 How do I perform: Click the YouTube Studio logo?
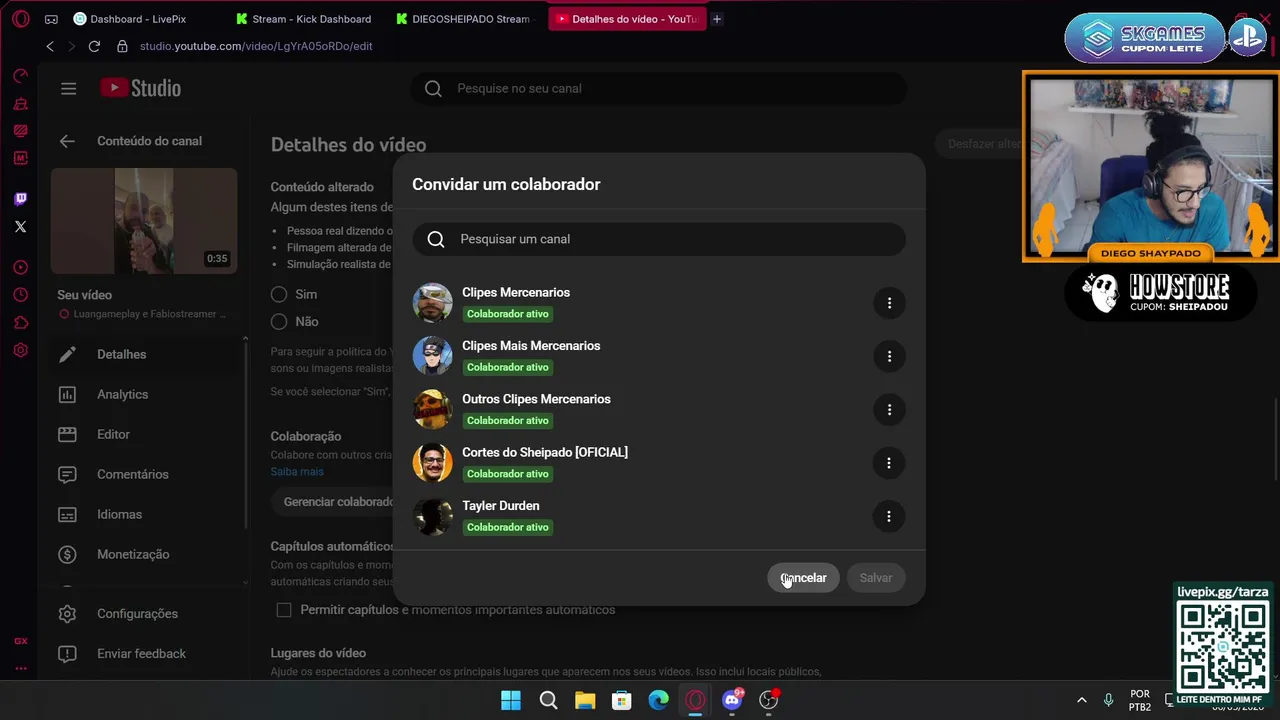point(140,88)
